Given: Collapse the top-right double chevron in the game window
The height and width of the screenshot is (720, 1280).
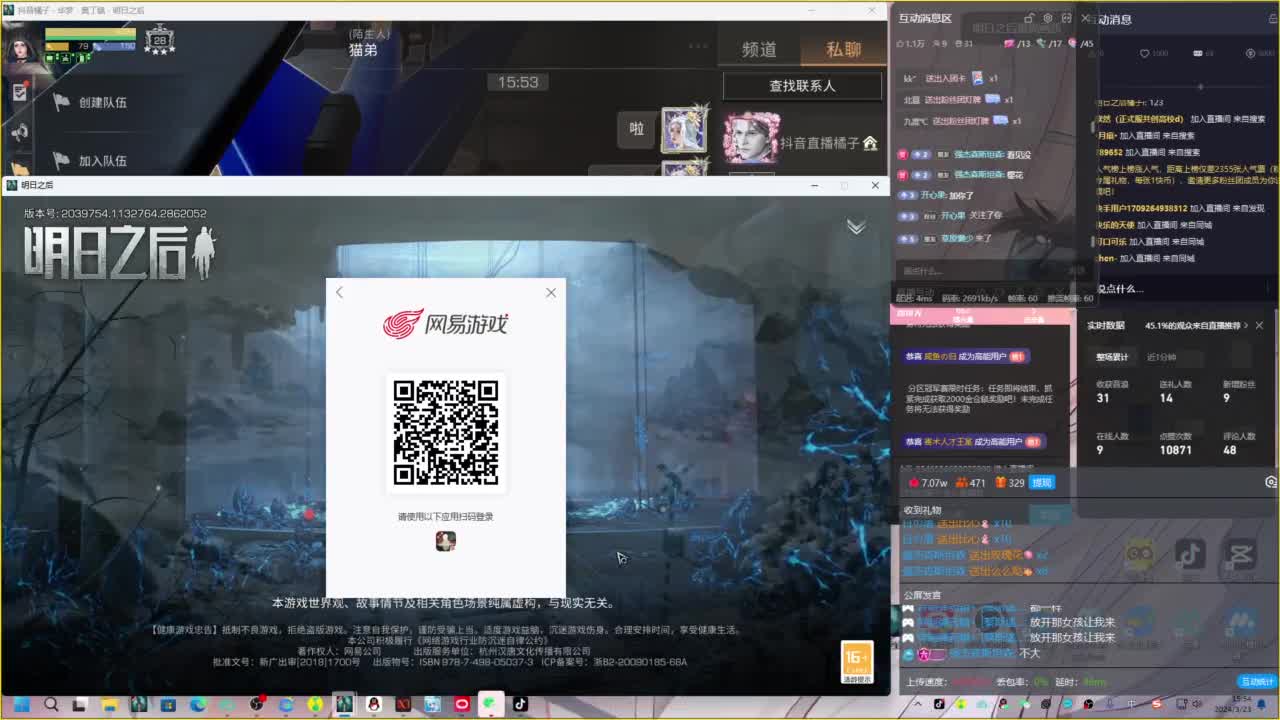Looking at the screenshot, I should click(x=856, y=227).
